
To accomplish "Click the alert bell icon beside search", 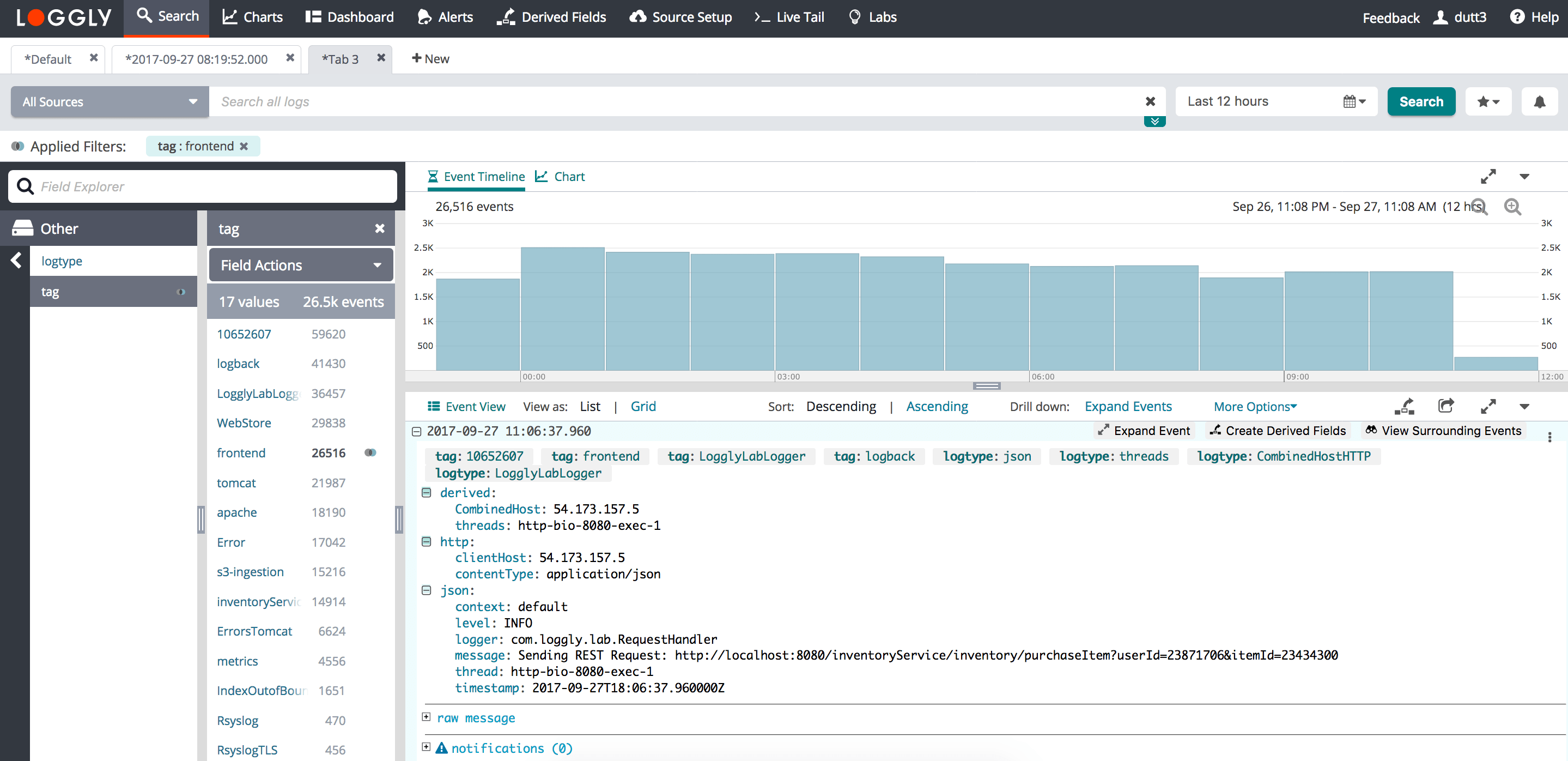I will [x=1539, y=102].
